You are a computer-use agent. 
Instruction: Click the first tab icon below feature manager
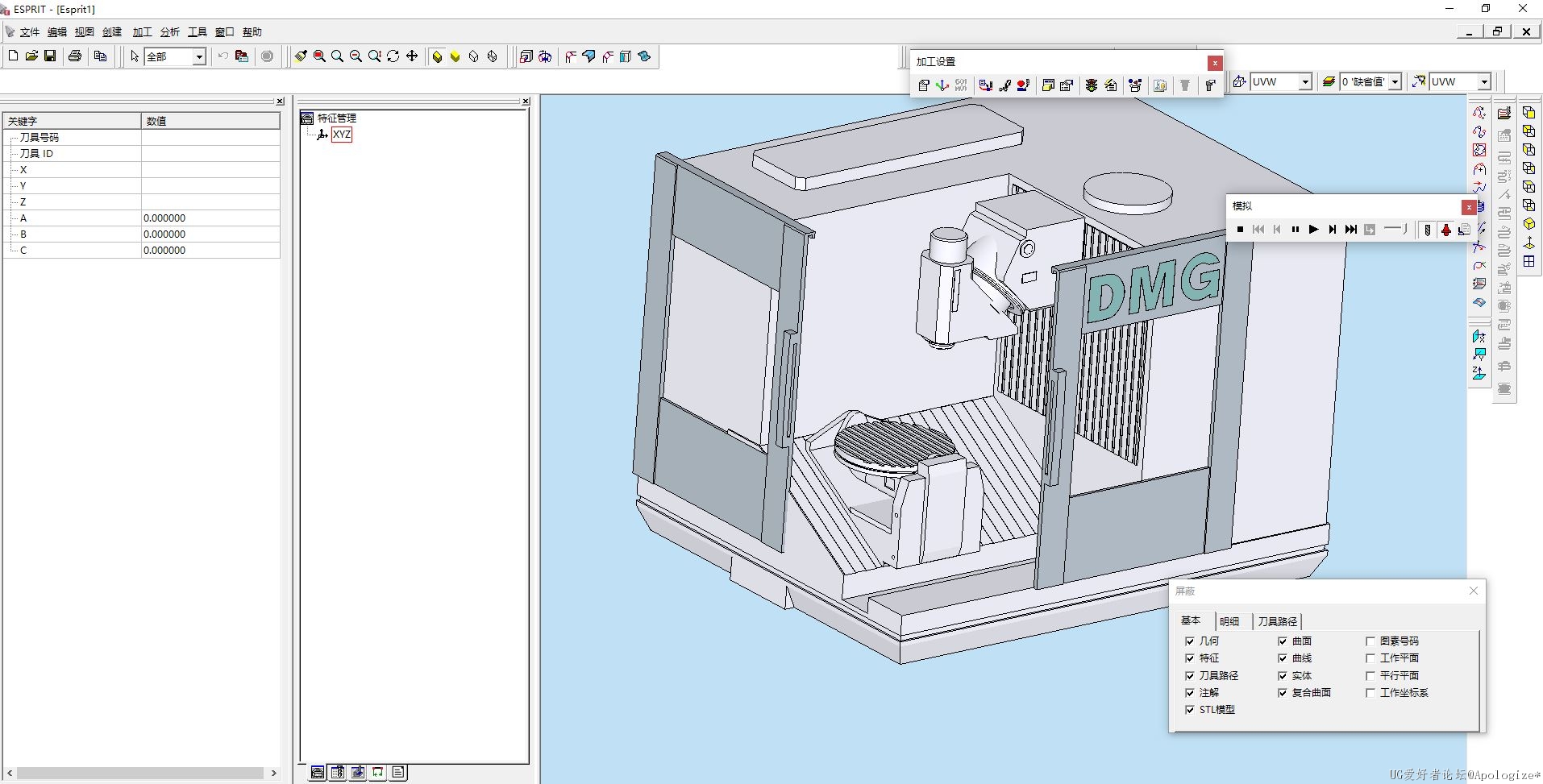[318, 772]
